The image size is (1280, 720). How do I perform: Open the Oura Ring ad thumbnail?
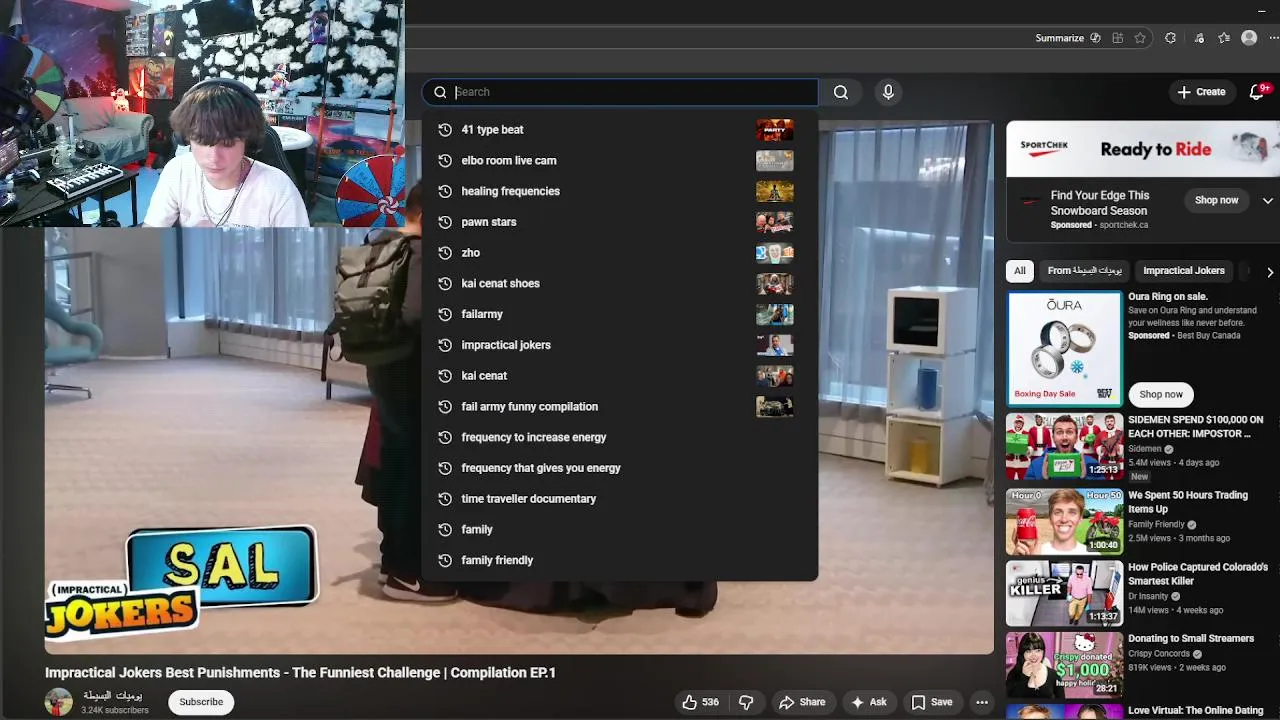coord(1064,348)
